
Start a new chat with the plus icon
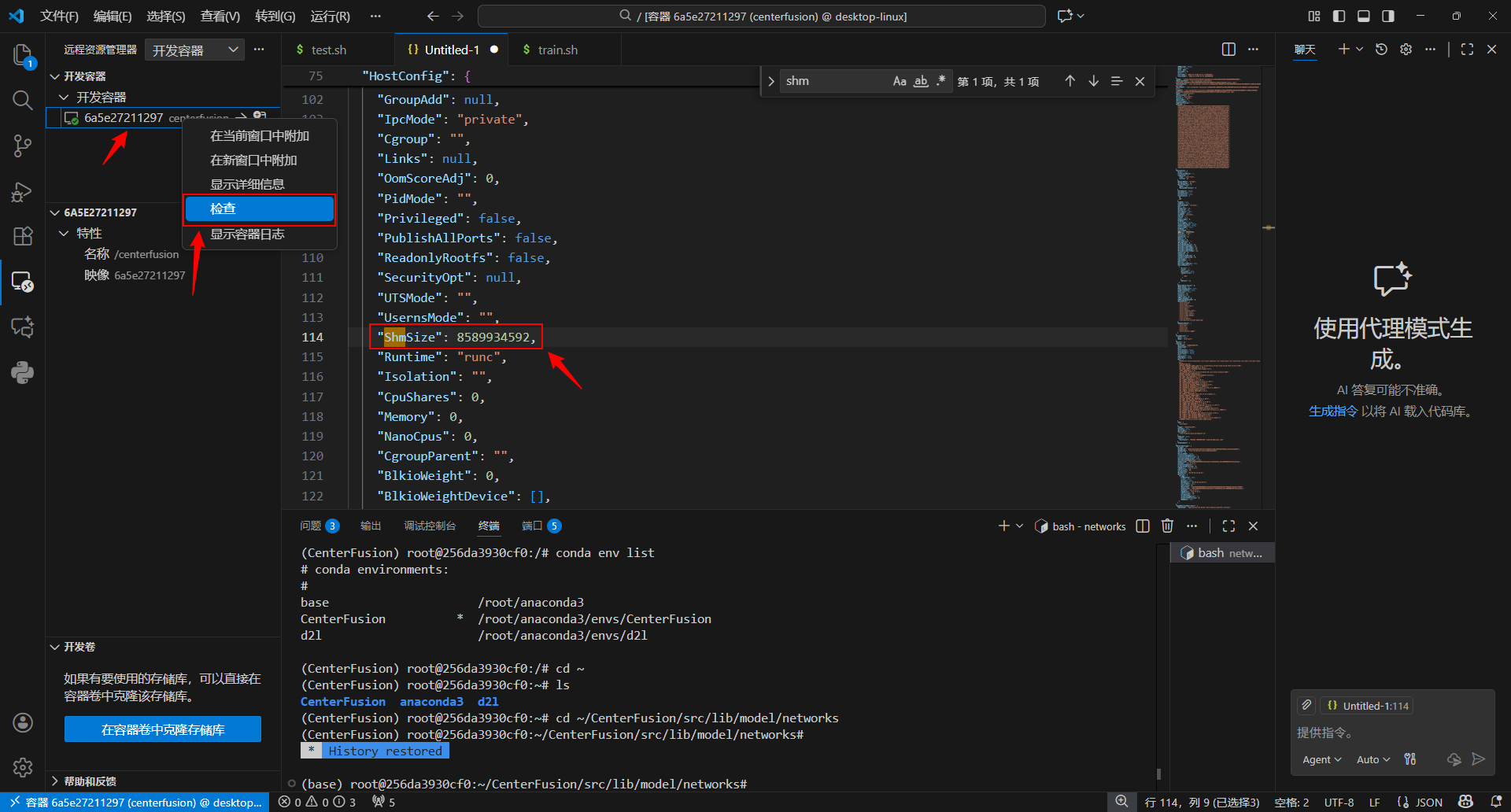coord(1344,49)
